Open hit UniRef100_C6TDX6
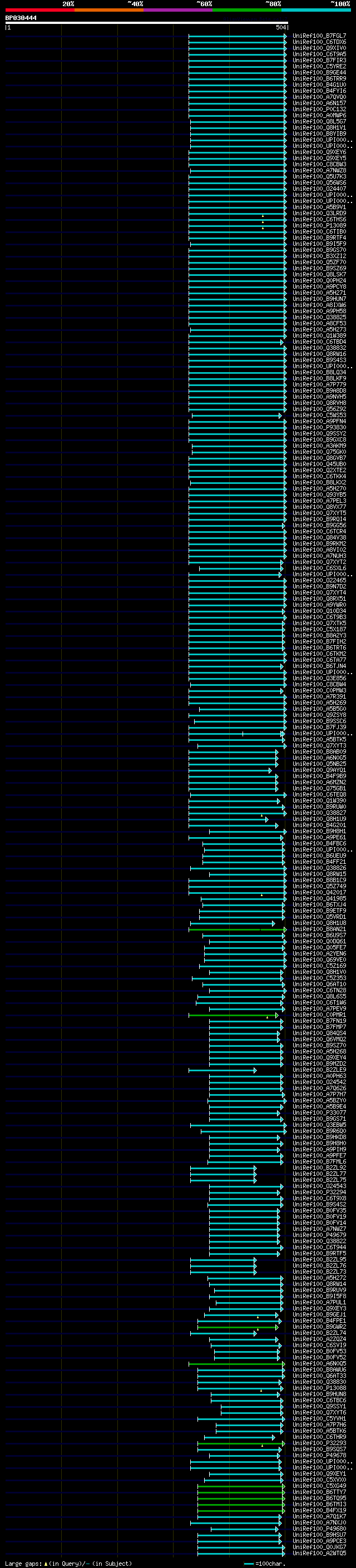Viewport: 356px width, 1568px height. coord(319,42)
